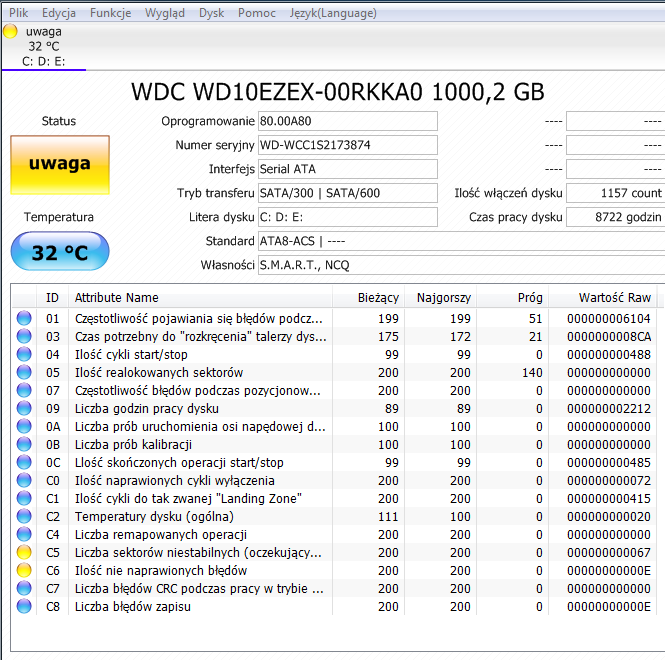Click the power-on count field 1157 count
This screenshot has width=665, height=660.
pos(615,193)
